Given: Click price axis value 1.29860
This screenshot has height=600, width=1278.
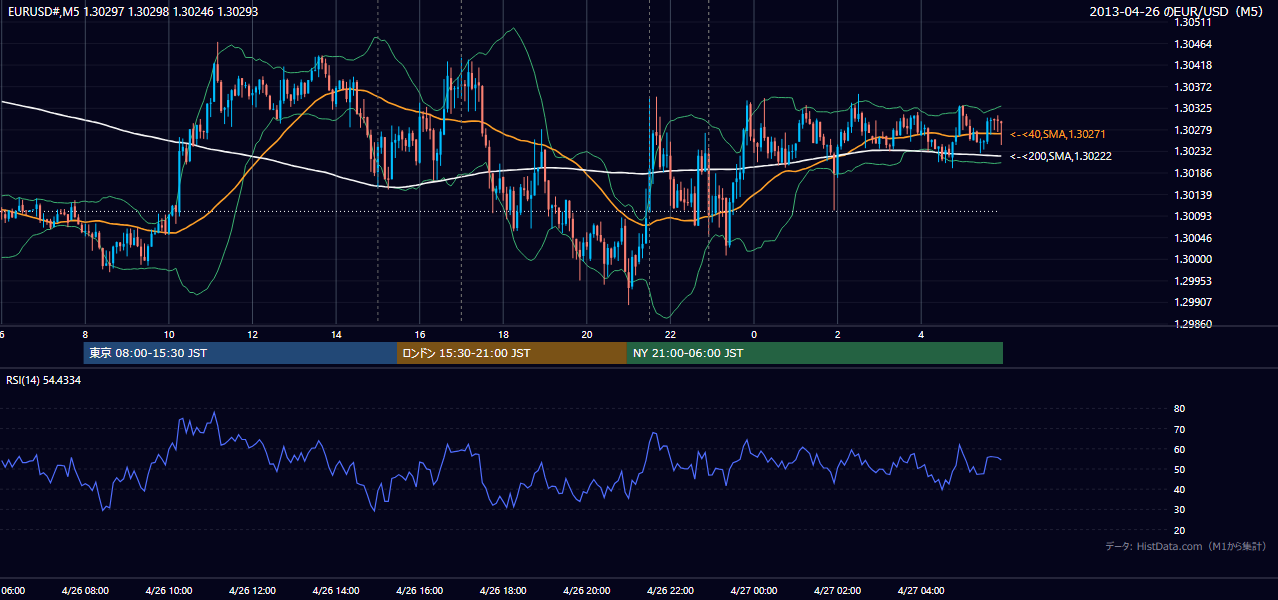Looking at the screenshot, I should (1194, 324).
